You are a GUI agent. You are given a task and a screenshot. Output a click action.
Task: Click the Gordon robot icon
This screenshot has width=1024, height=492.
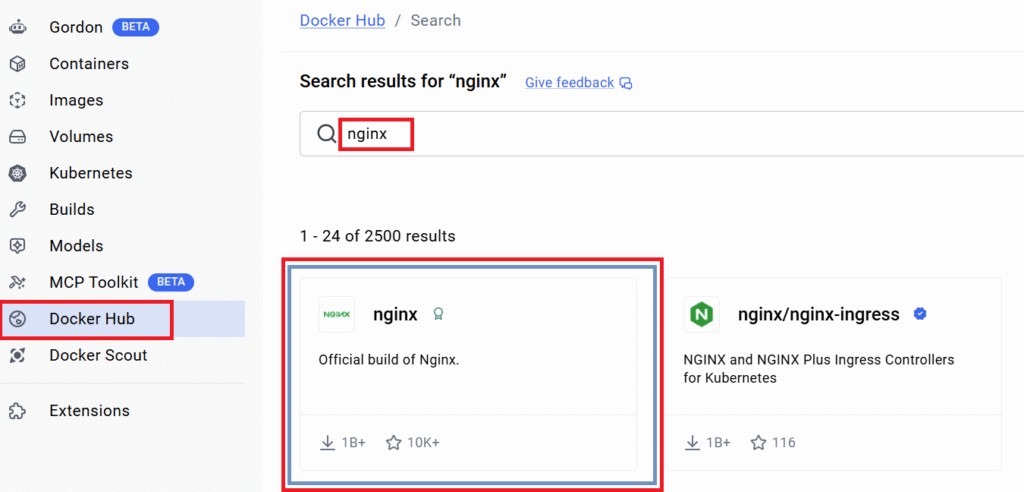coord(18,27)
